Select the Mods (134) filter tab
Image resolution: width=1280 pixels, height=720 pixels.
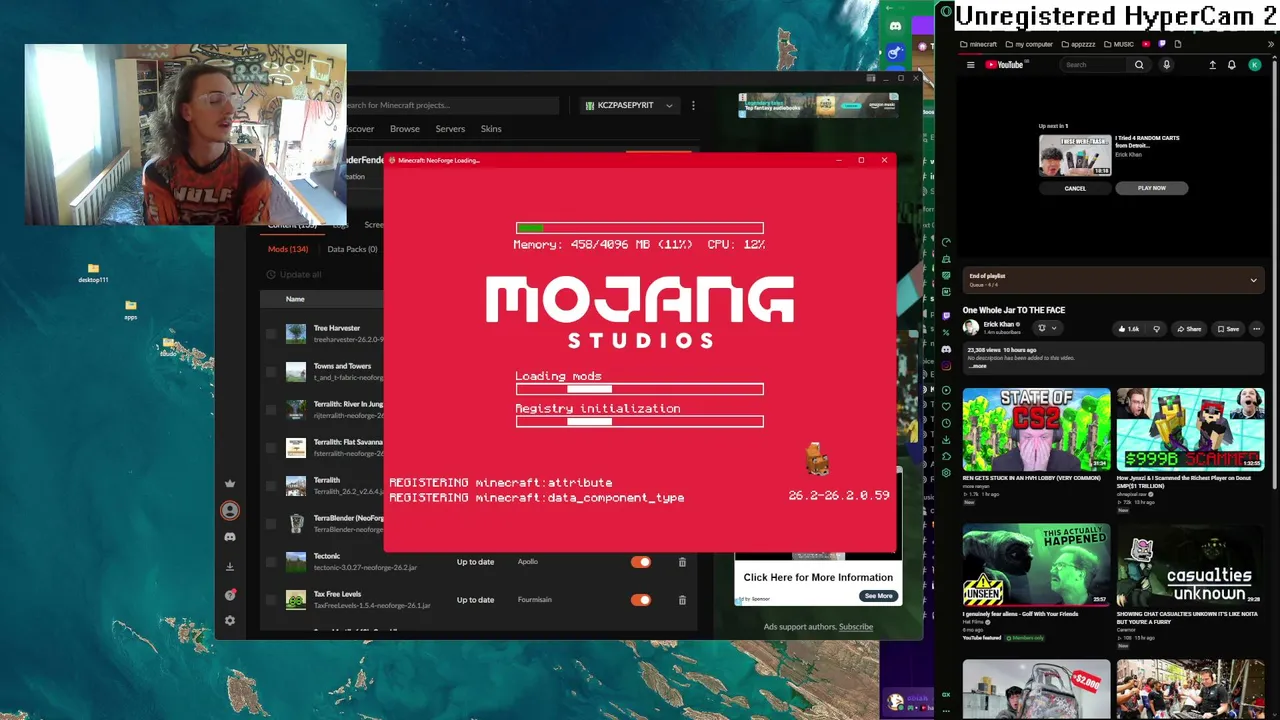(x=288, y=249)
